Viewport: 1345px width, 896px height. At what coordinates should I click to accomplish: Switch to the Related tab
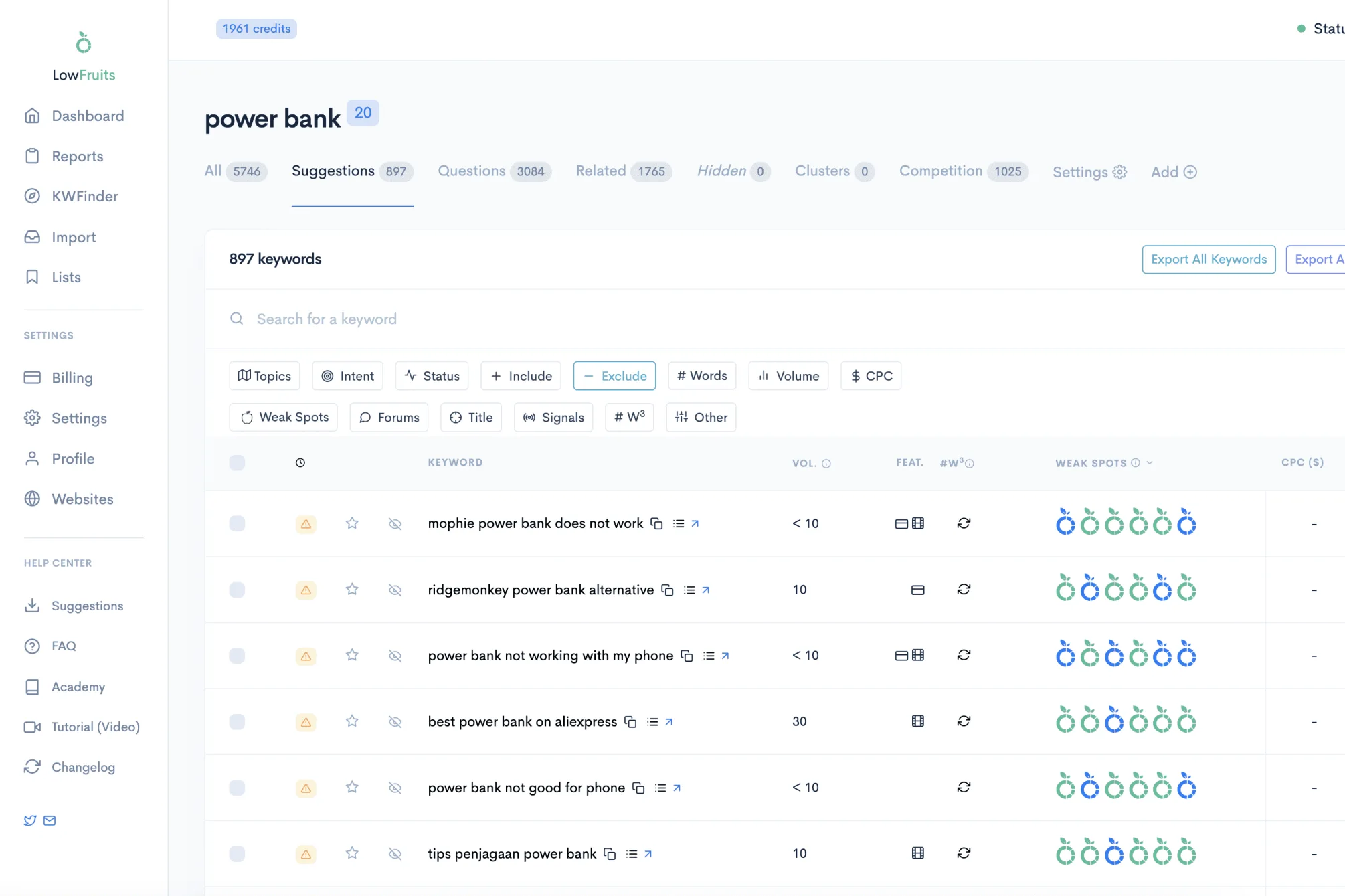click(624, 171)
